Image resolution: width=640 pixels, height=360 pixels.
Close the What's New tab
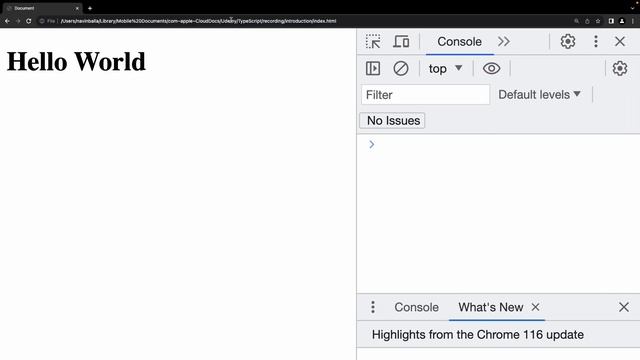coord(536,307)
